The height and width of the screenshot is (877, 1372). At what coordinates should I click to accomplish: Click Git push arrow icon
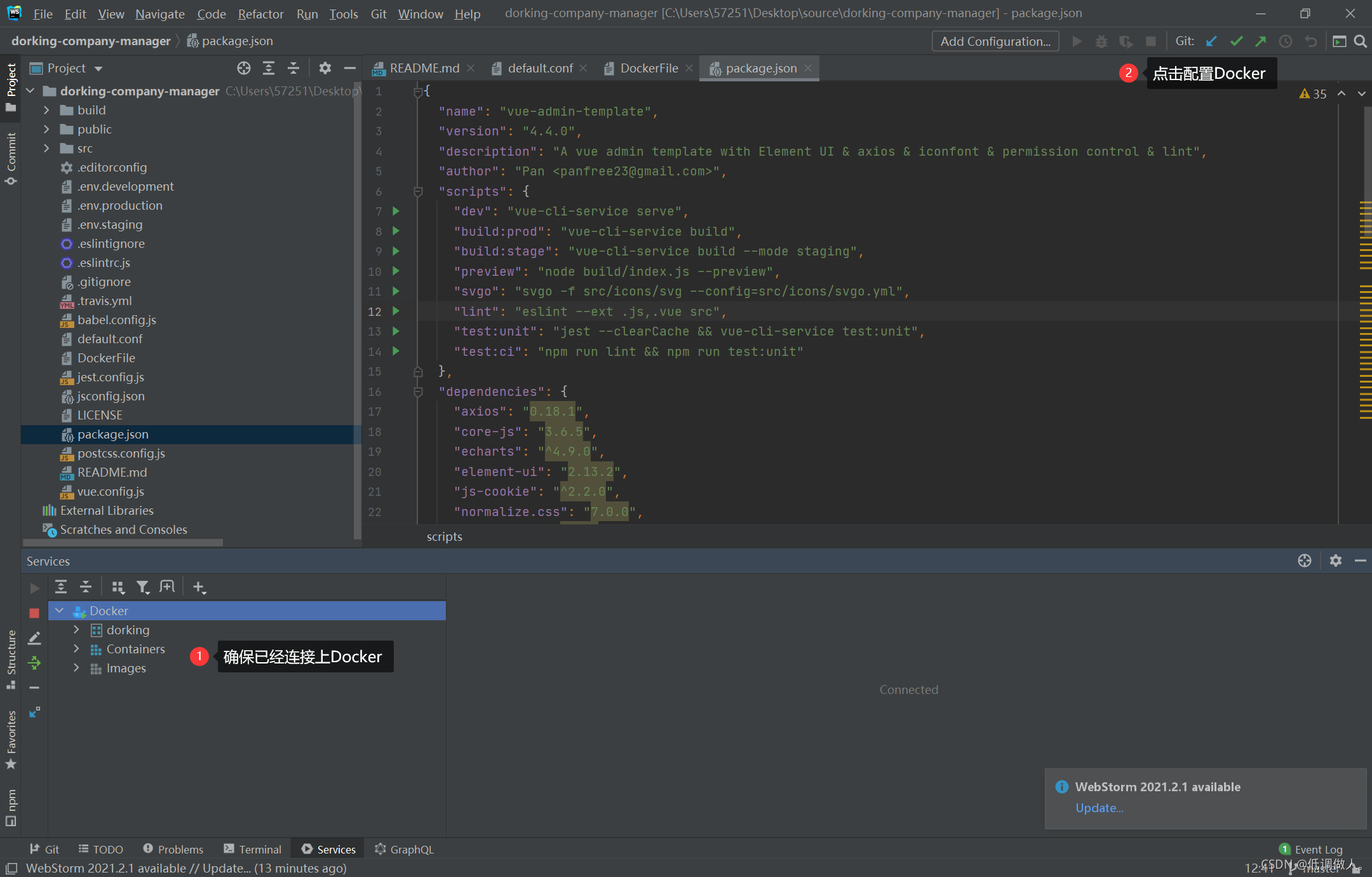click(x=1261, y=41)
